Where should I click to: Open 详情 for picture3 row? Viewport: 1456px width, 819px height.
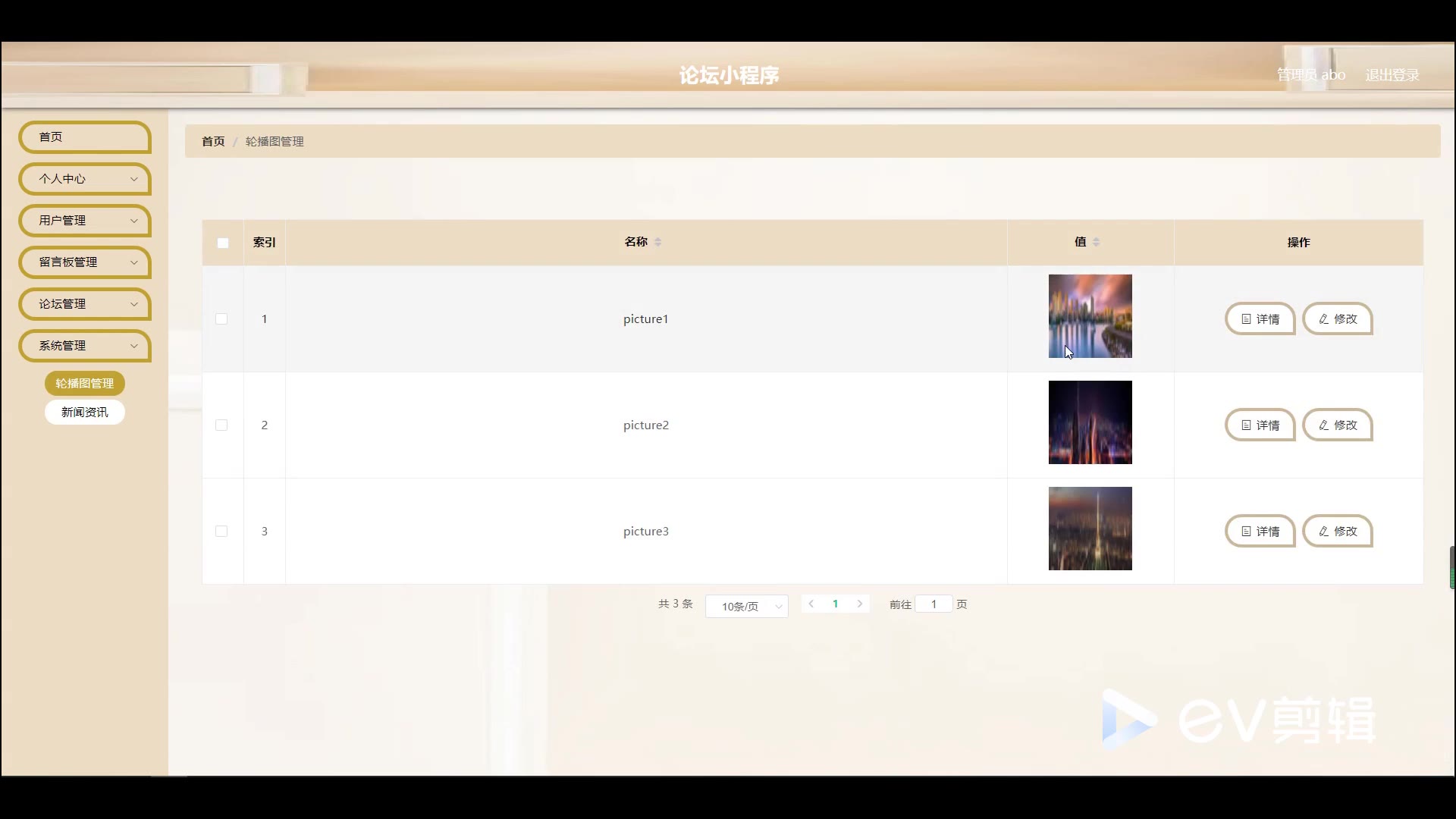(x=1260, y=532)
